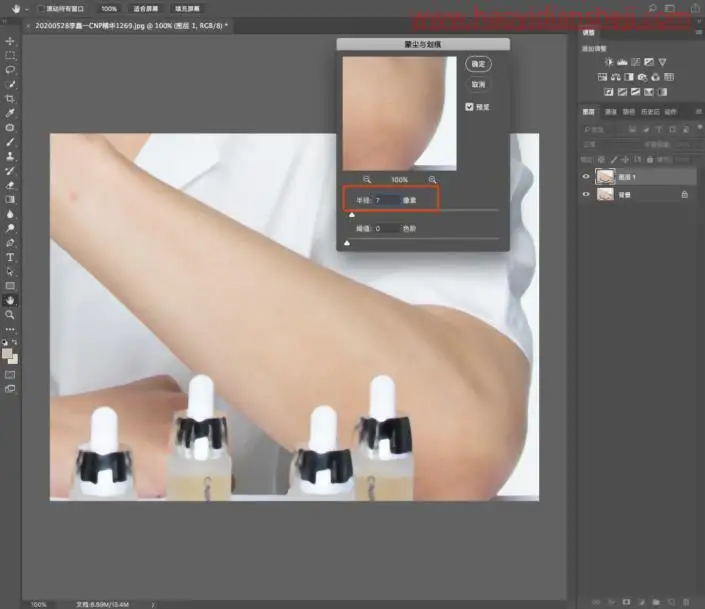The image size is (705, 609).
Task: Click the 取消 cancel button
Action: (478, 84)
